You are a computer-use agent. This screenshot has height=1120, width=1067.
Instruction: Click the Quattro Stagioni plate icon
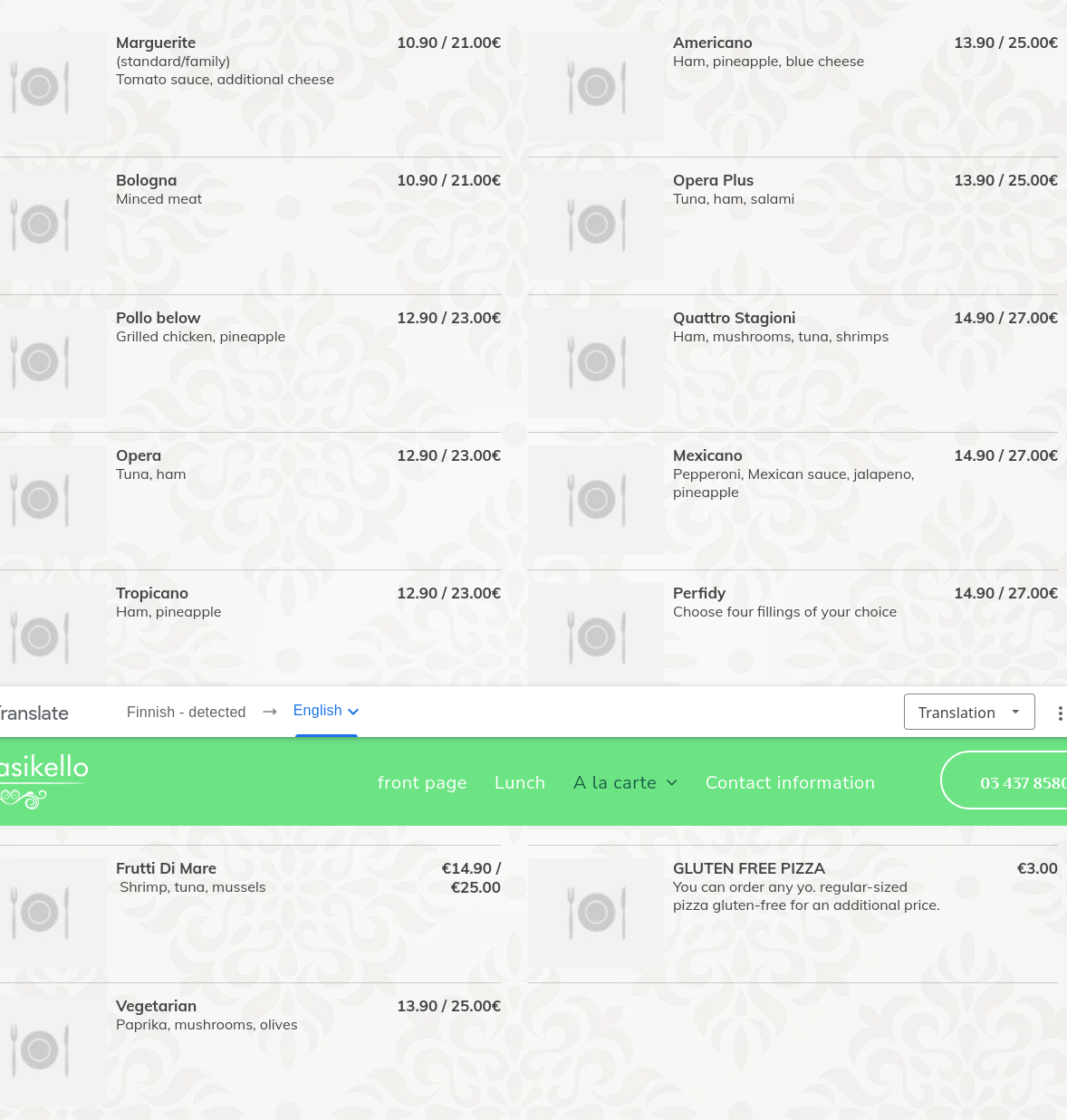[x=596, y=362]
